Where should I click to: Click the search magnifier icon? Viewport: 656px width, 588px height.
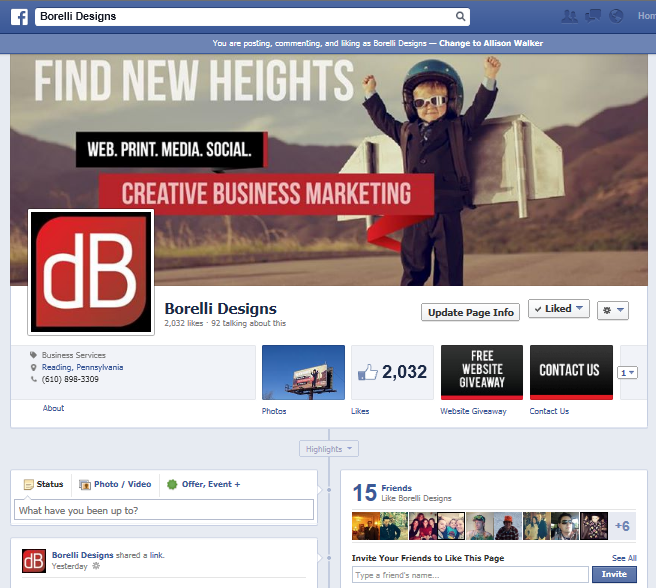tap(460, 16)
